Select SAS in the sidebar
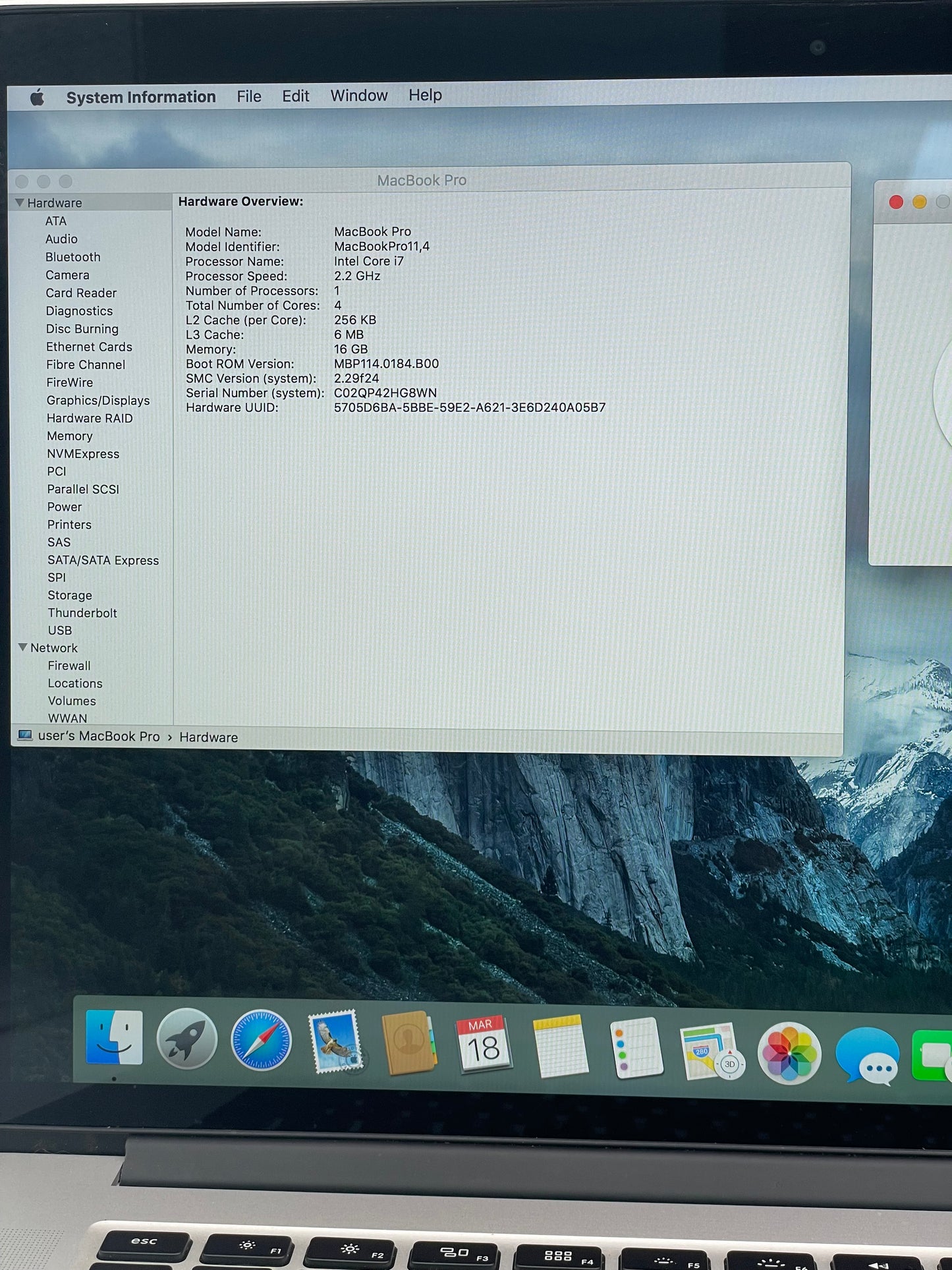 click(59, 542)
